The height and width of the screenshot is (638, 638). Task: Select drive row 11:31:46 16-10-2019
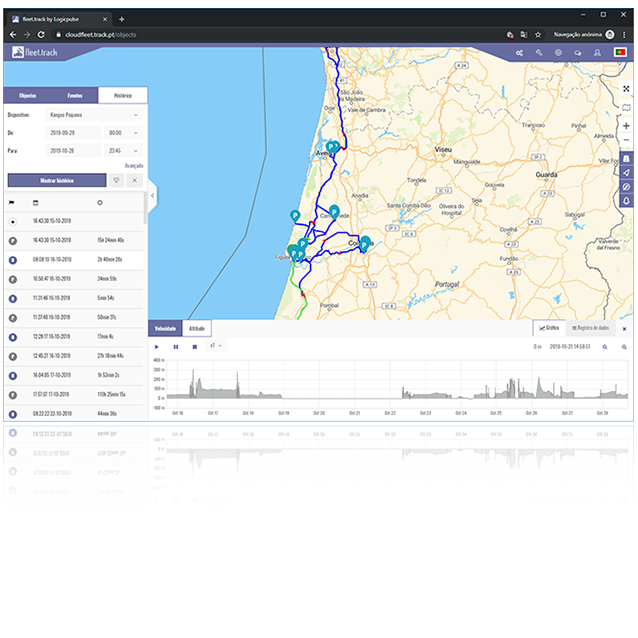click(x=74, y=298)
